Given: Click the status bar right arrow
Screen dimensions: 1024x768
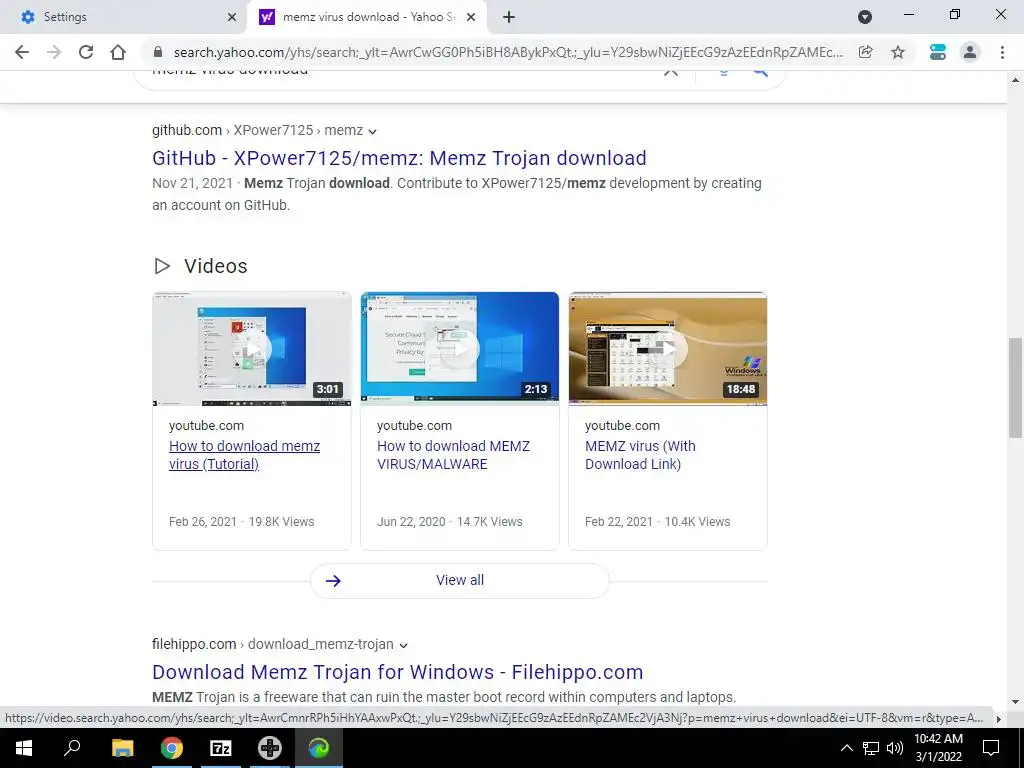Looking at the screenshot, I should tap(998, 719).
